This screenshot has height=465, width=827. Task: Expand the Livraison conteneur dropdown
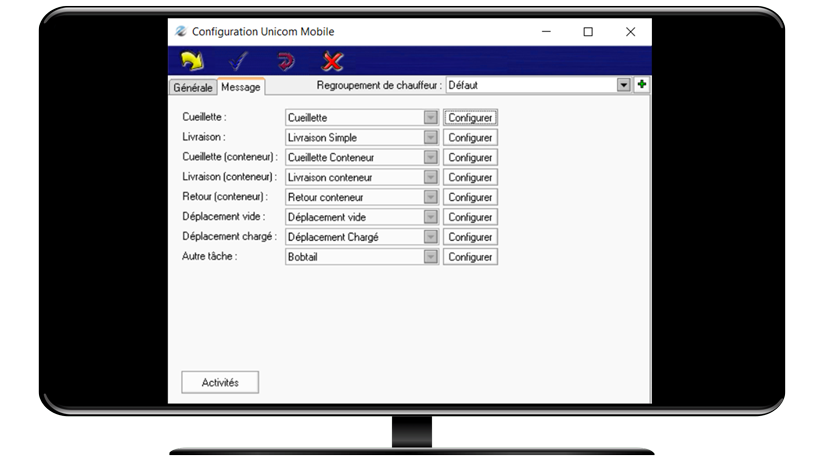coord(430,177)
